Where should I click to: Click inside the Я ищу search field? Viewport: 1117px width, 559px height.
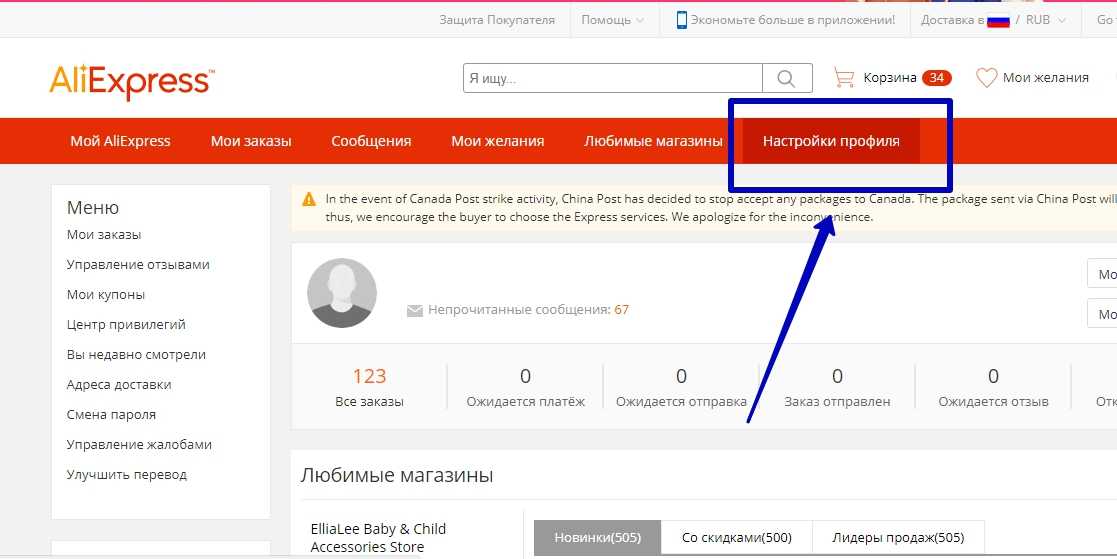tap(612, 78)
